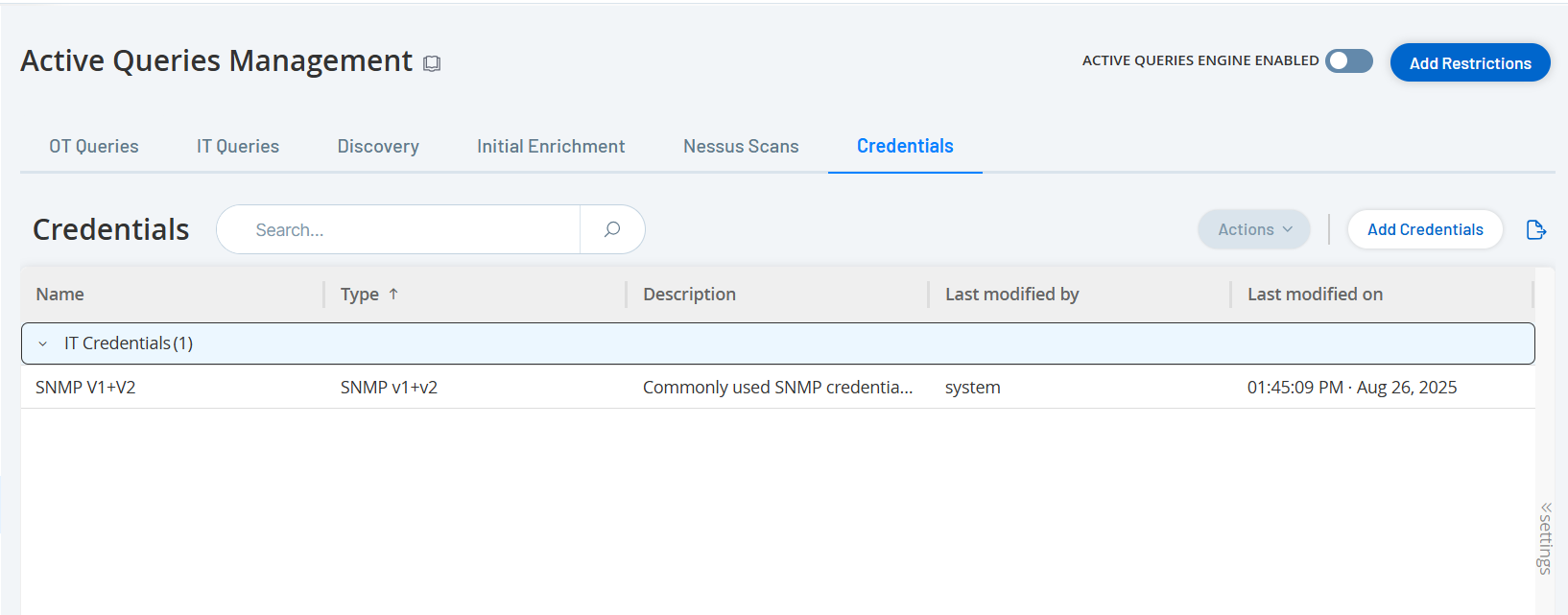Click the sort arrow on Type column
This screenshot has width=1568, height=615.
tap(393, 295)
